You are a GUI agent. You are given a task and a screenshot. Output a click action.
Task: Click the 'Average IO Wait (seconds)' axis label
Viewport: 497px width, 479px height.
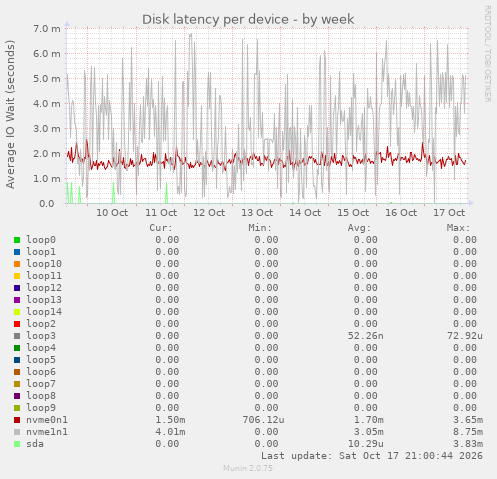10,114
